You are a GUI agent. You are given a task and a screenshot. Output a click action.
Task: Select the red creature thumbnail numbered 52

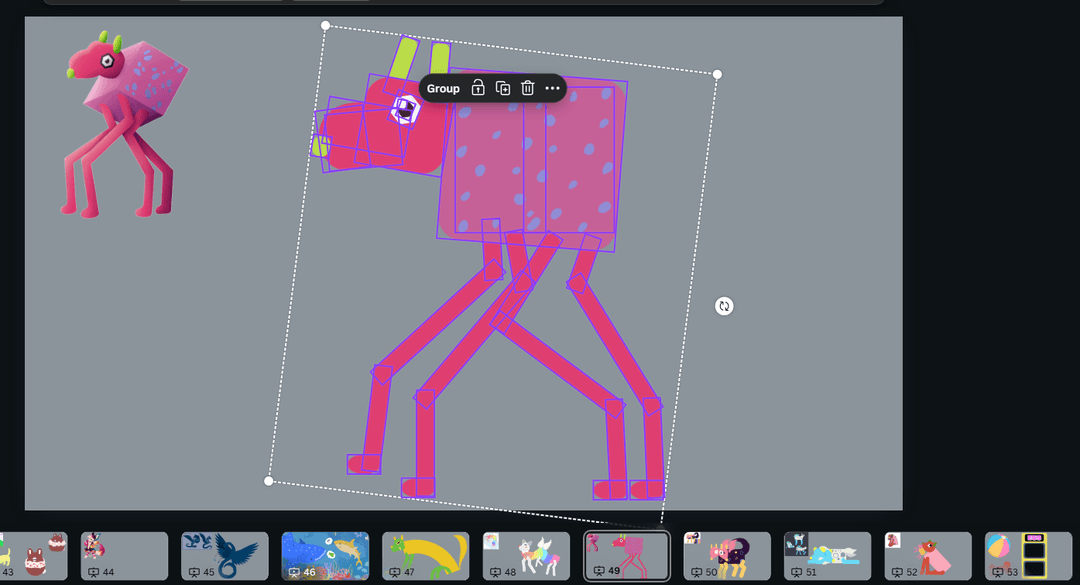pyautogui.click(x=927, y=553)
